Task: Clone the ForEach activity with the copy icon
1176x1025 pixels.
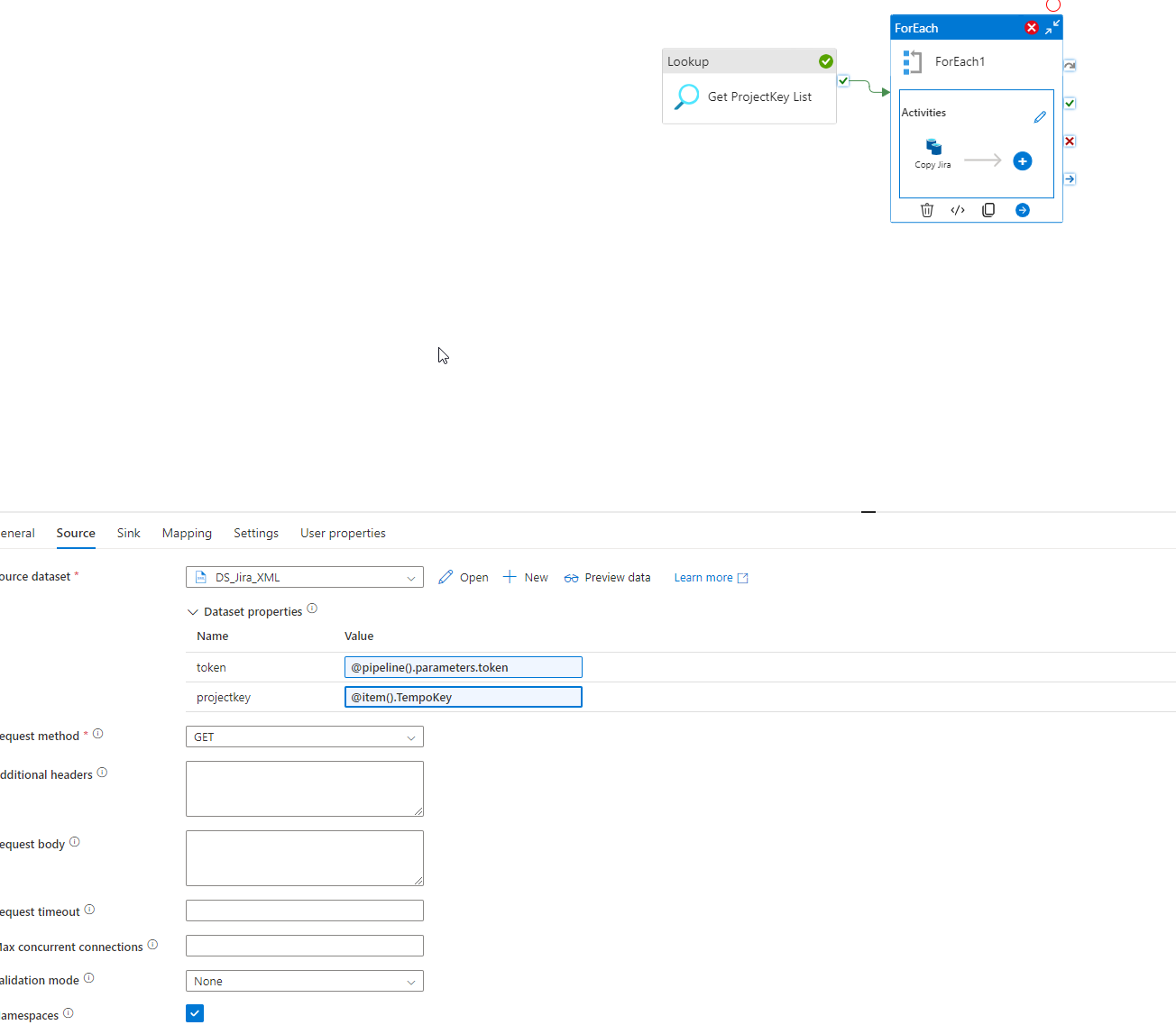Action: (x=988, y=210)
